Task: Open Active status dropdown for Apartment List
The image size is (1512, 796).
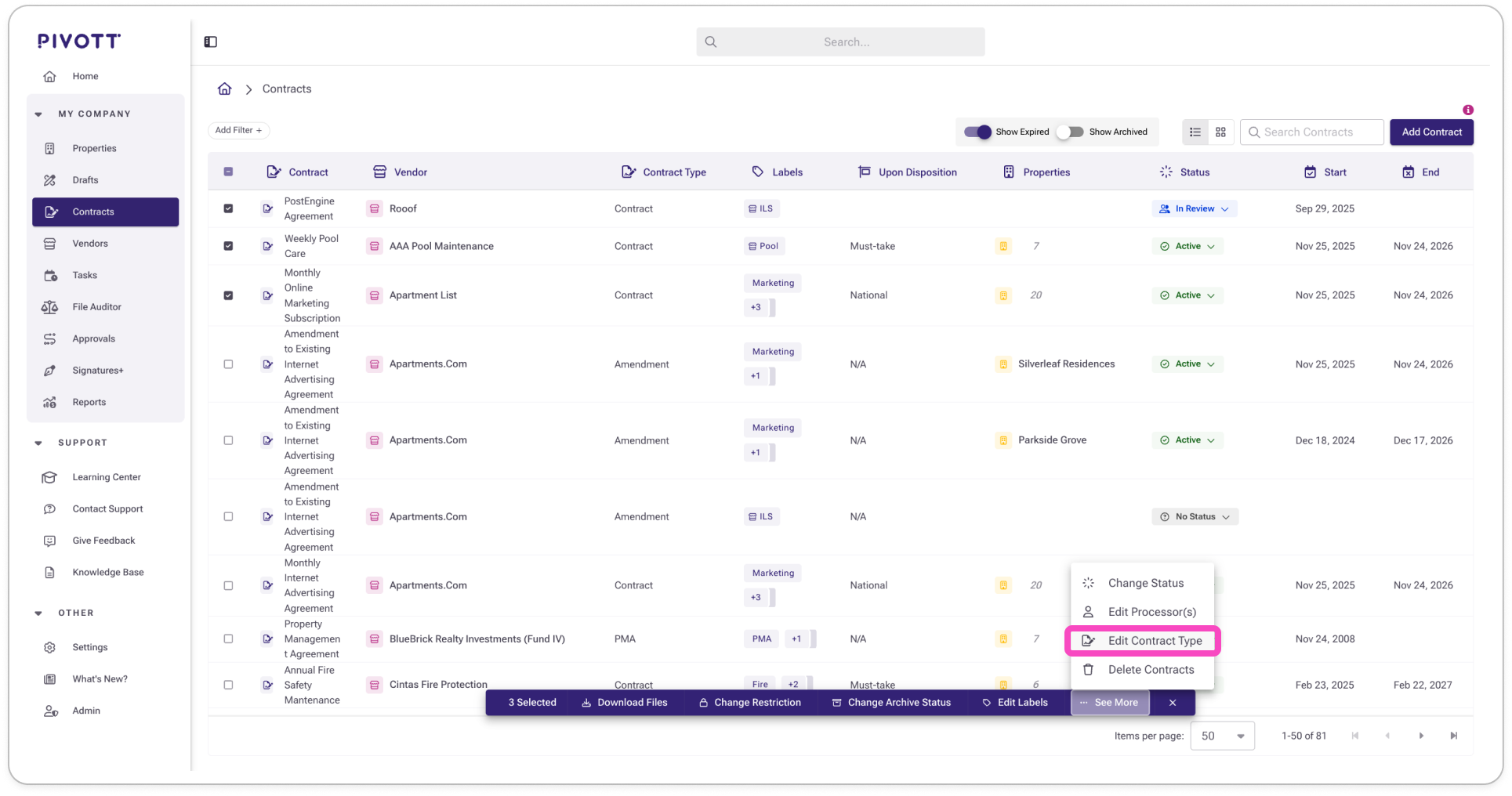Action: tap(1187, 295)
